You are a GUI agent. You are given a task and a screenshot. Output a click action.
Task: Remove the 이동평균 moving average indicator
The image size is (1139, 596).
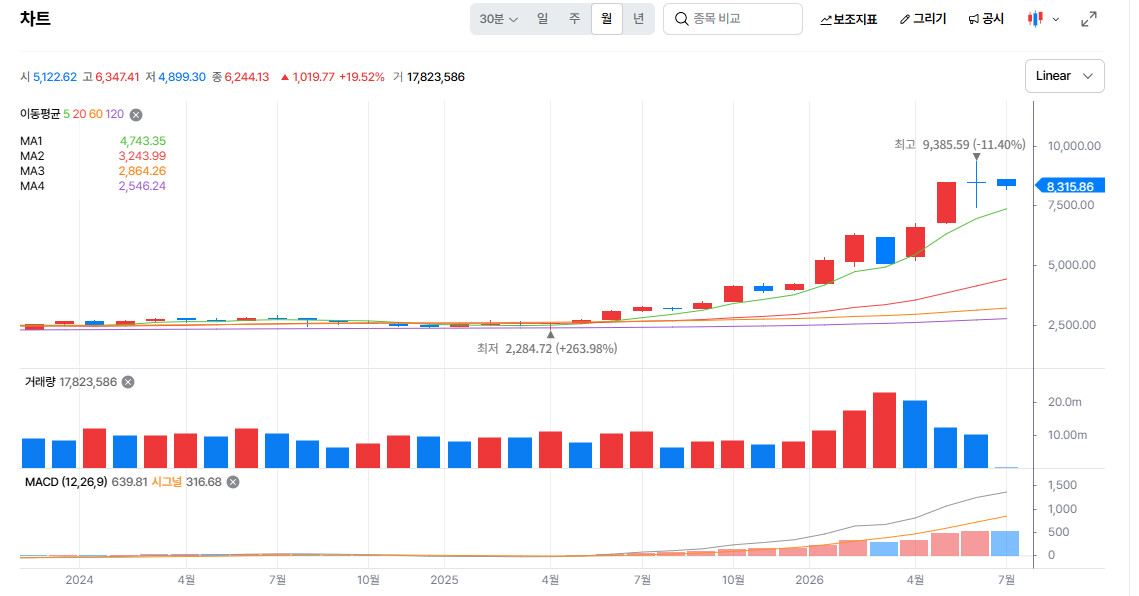pyautogui.click(x=136, y=115)
